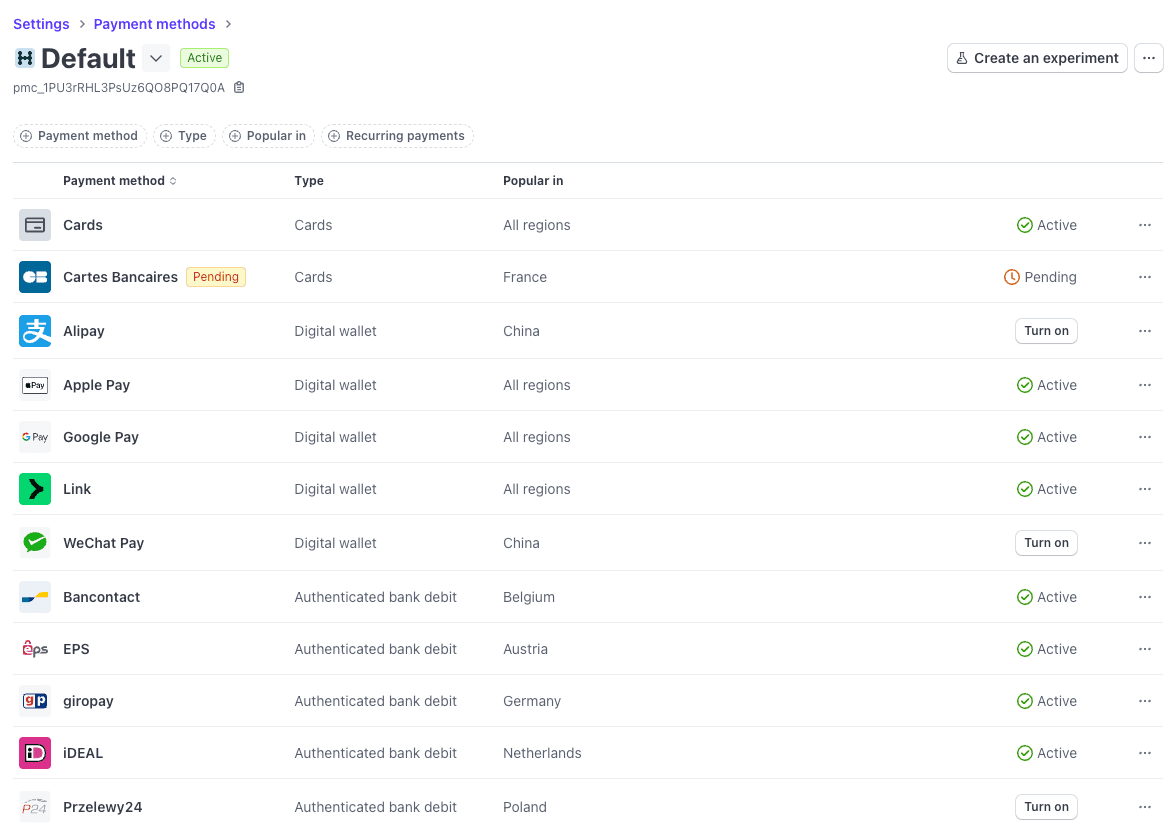Click the Alipay logo icon
Image resolution: width=1173 pixels, height=832 pixels.
pos(35,331)
